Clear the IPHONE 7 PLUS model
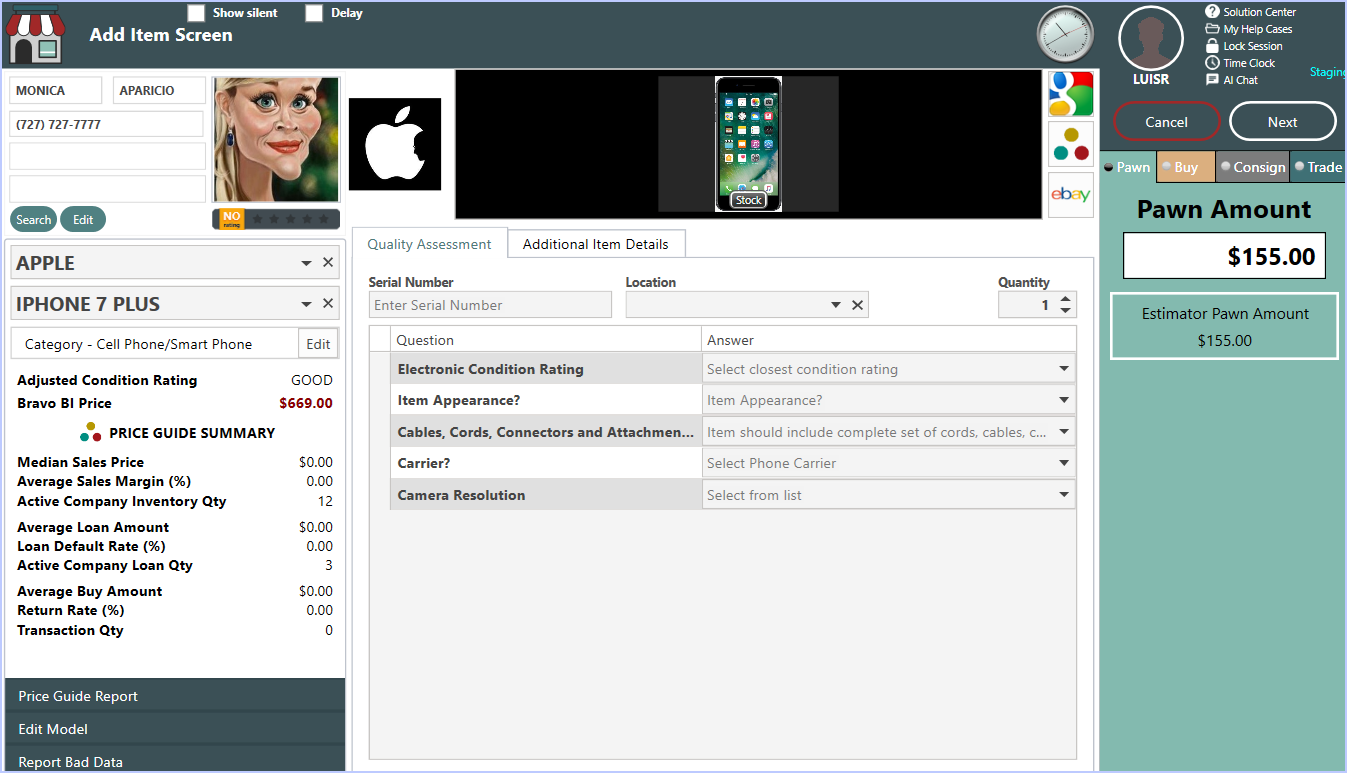The image size is (1347, 773). (328, 304)
